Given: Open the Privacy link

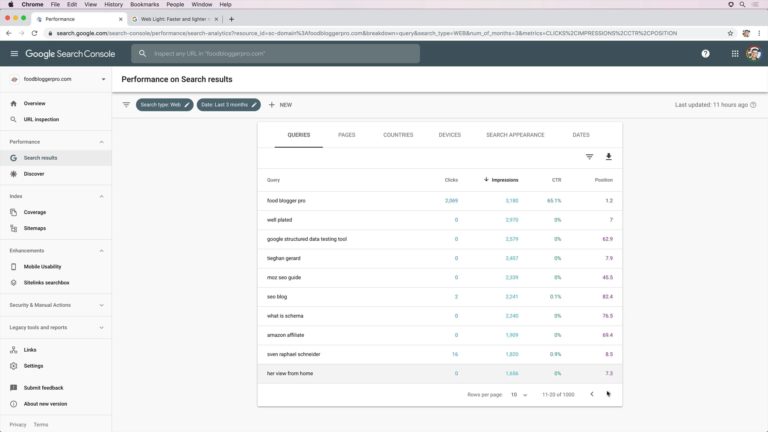Looking at the screenshot, I should coord(18,425).
